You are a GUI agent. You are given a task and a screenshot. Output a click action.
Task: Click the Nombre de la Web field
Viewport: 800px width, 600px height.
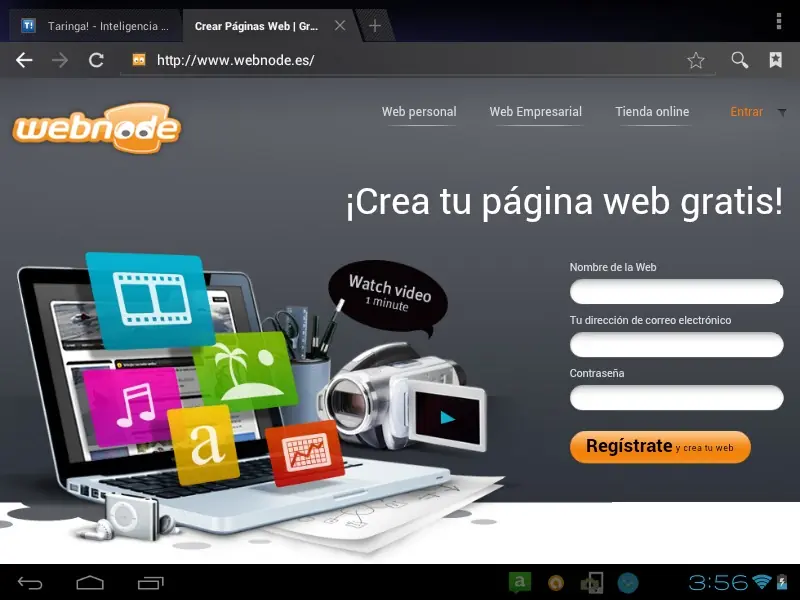coord(677,292)
